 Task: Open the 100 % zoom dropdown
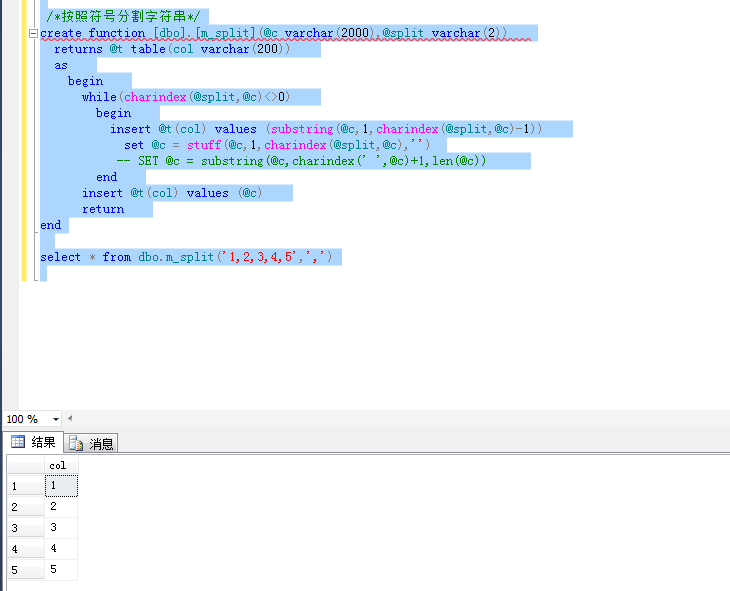click(56, 419)
